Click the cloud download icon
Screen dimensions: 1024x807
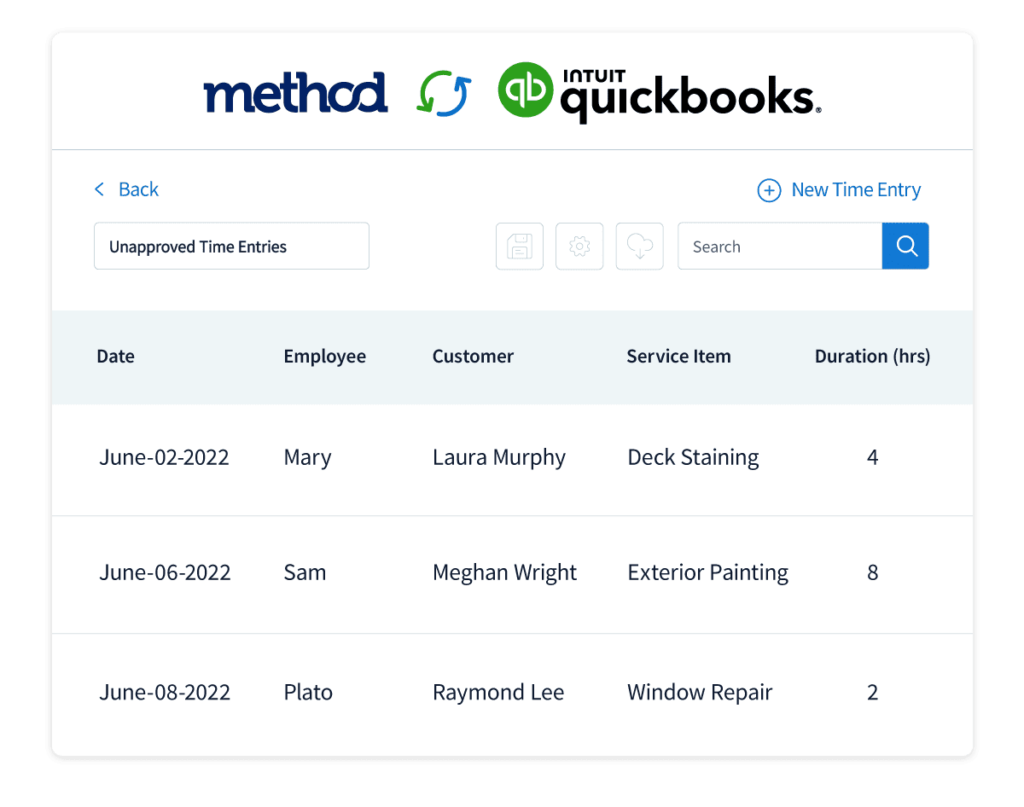click(639, 246)
